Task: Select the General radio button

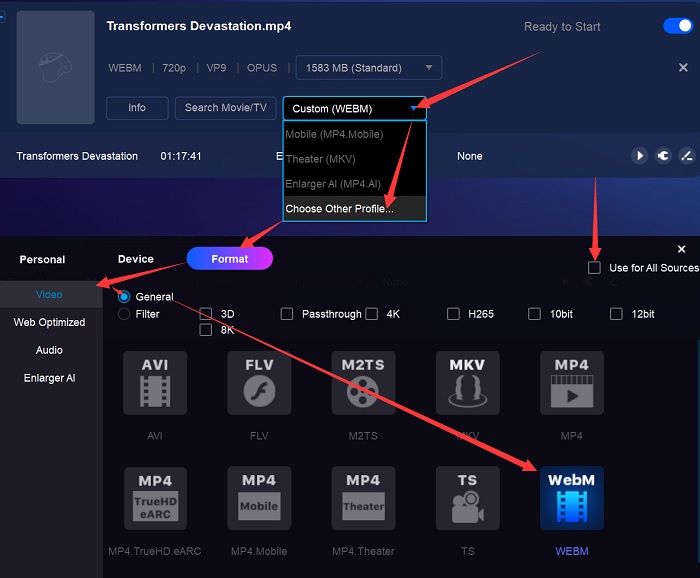Action: click(x=124, y=296)
